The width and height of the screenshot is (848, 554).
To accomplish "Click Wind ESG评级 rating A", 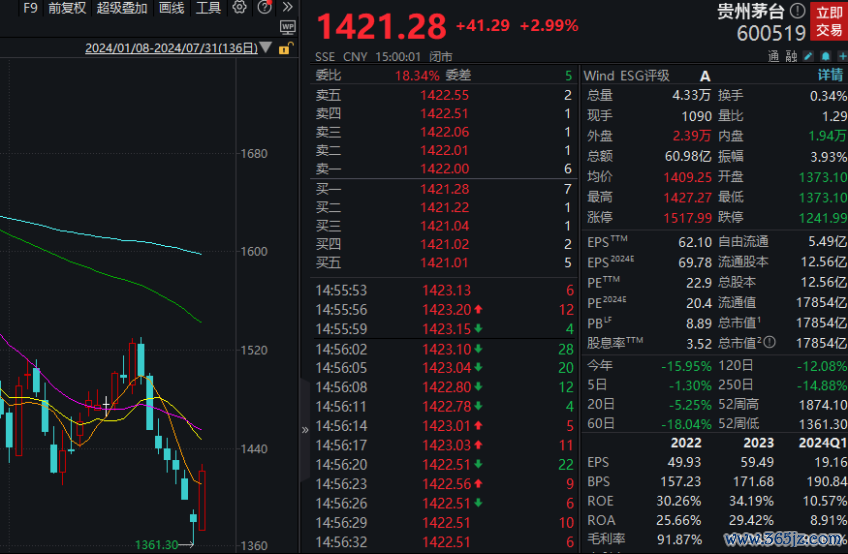I will coord(705,76).
